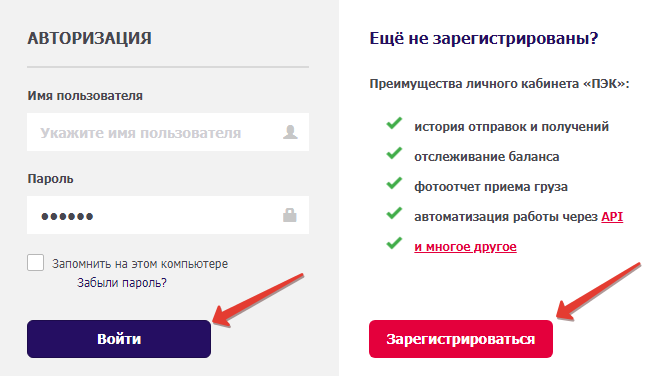Image resolution: width=663 pixels, height=376 pixels.
Task: Click the «Имя пользователя» field label
Action: click(85, 96)
